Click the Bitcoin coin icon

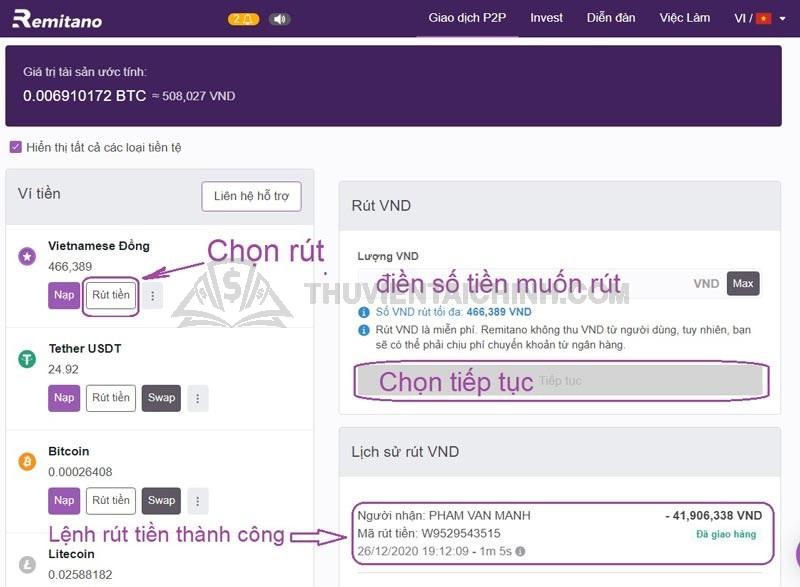(27, 462)
